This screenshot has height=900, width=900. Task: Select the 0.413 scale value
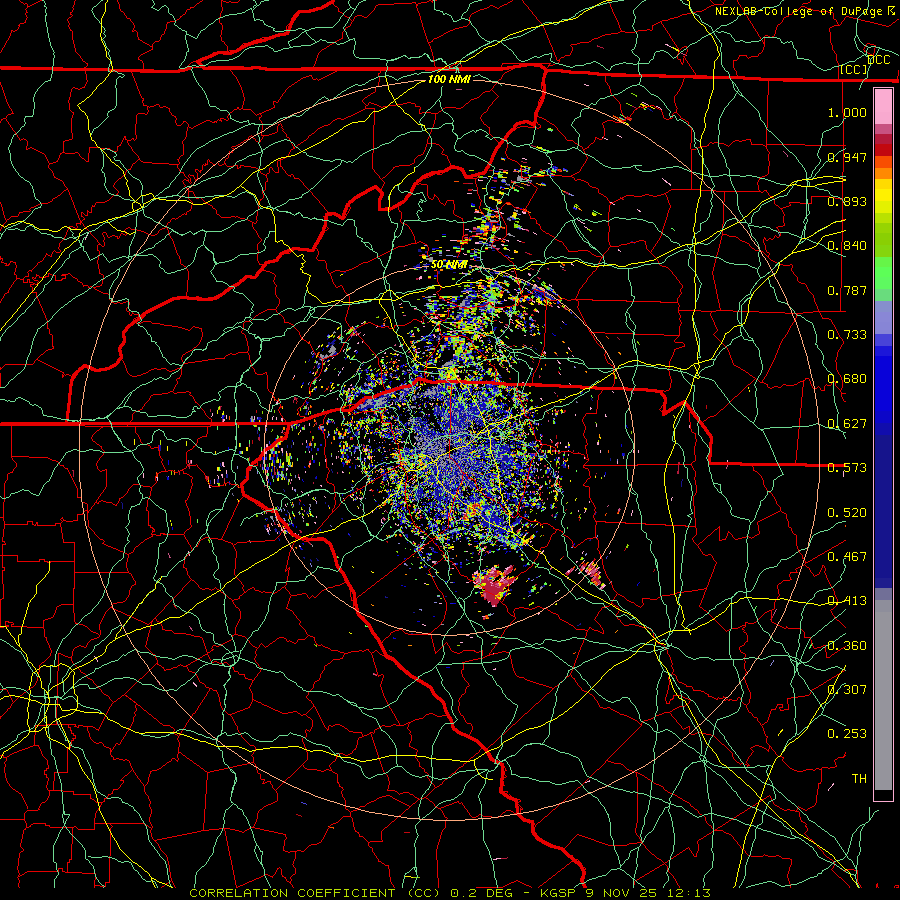point(847,601)
